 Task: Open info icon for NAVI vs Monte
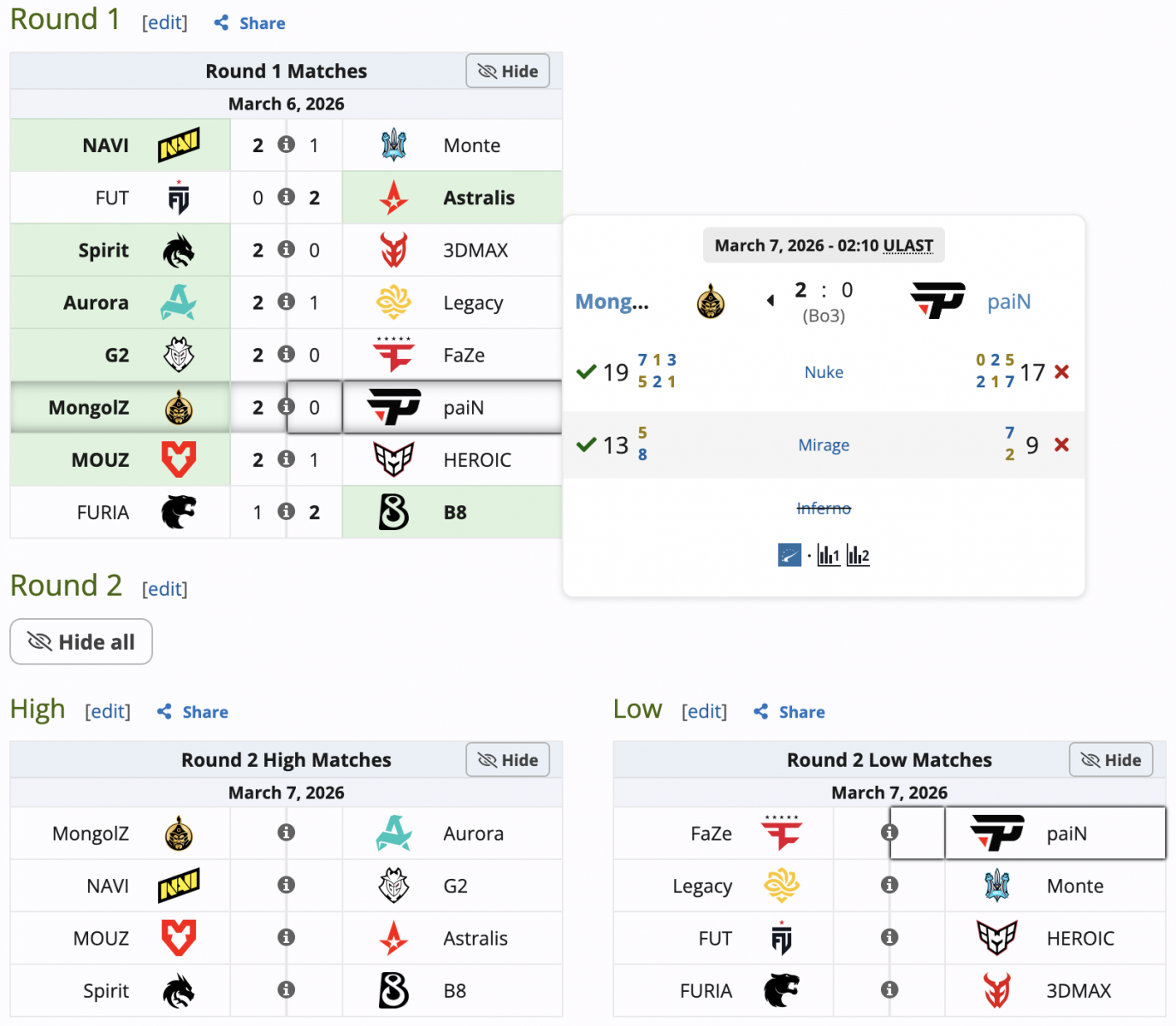tap(287, 144)
